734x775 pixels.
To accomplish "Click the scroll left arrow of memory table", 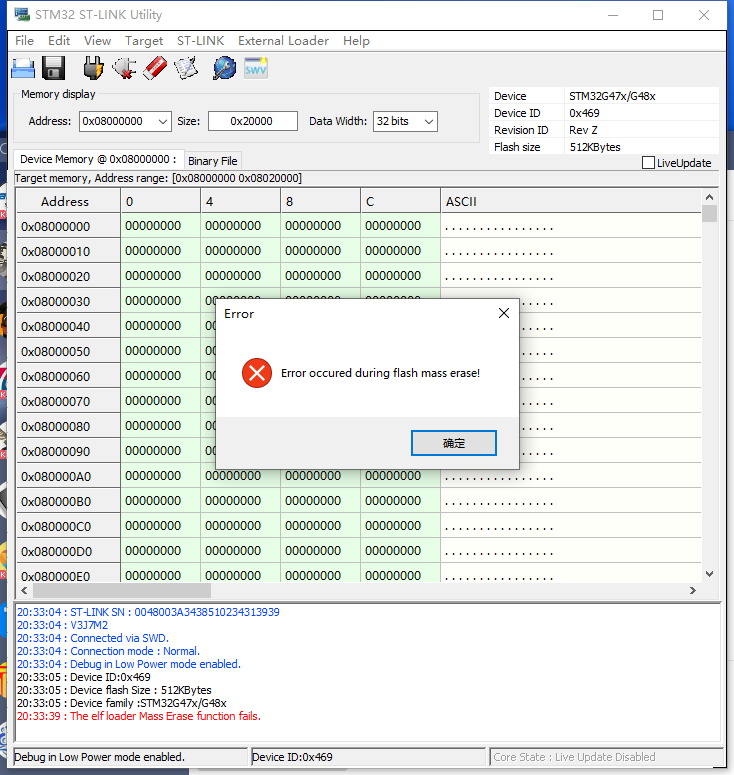I will (24, 590).
